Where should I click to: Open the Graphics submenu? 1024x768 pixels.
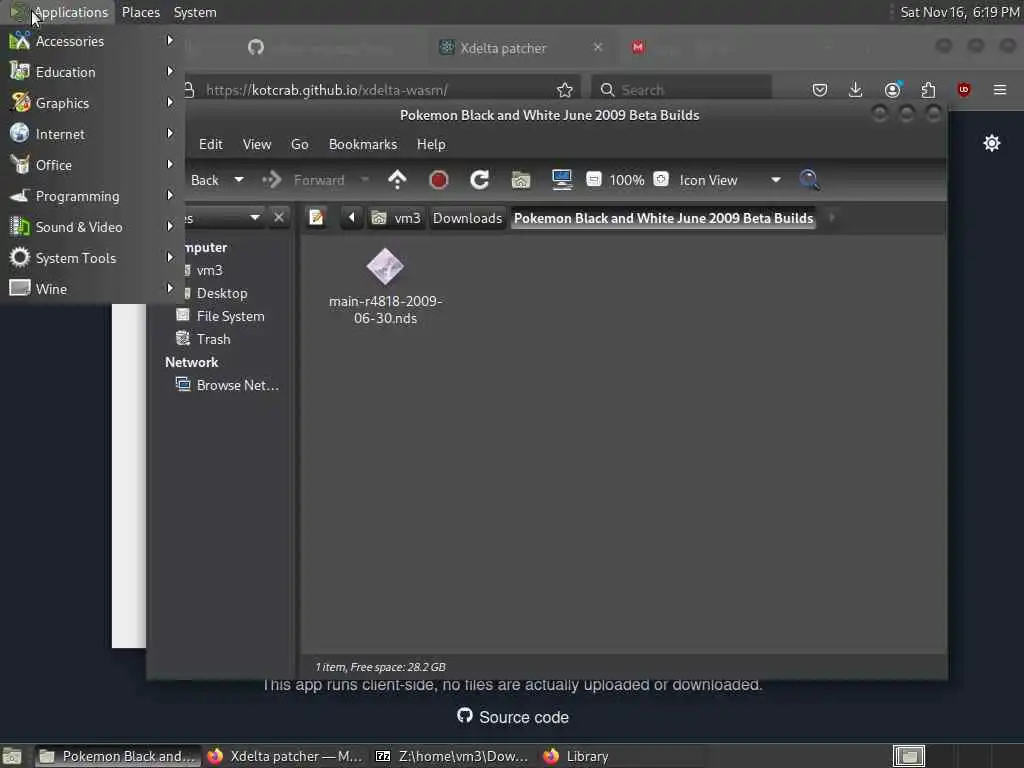click(92, 103)
